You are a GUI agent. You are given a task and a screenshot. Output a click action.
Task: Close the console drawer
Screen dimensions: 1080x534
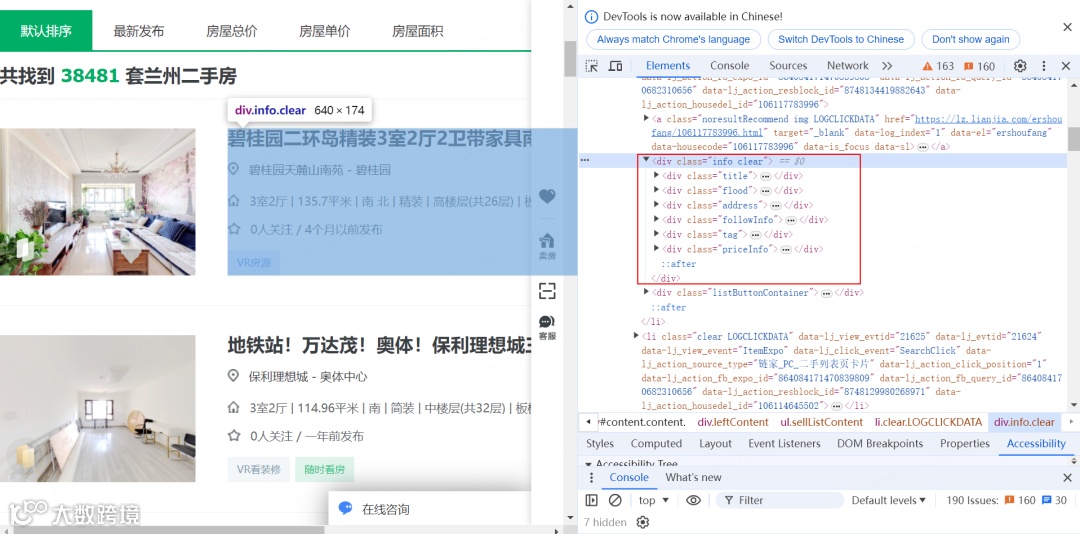coord(1067,477)
